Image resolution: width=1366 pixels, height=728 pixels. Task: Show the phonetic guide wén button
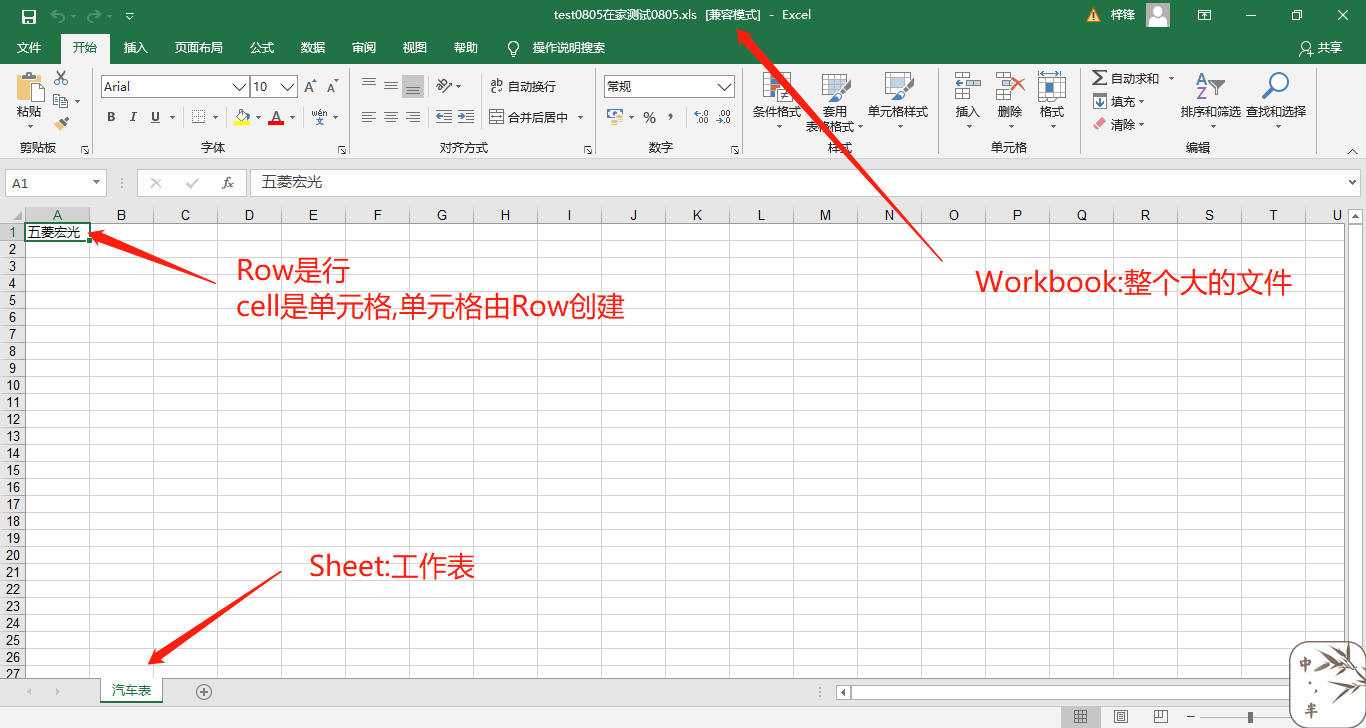(x=319, y=117)
